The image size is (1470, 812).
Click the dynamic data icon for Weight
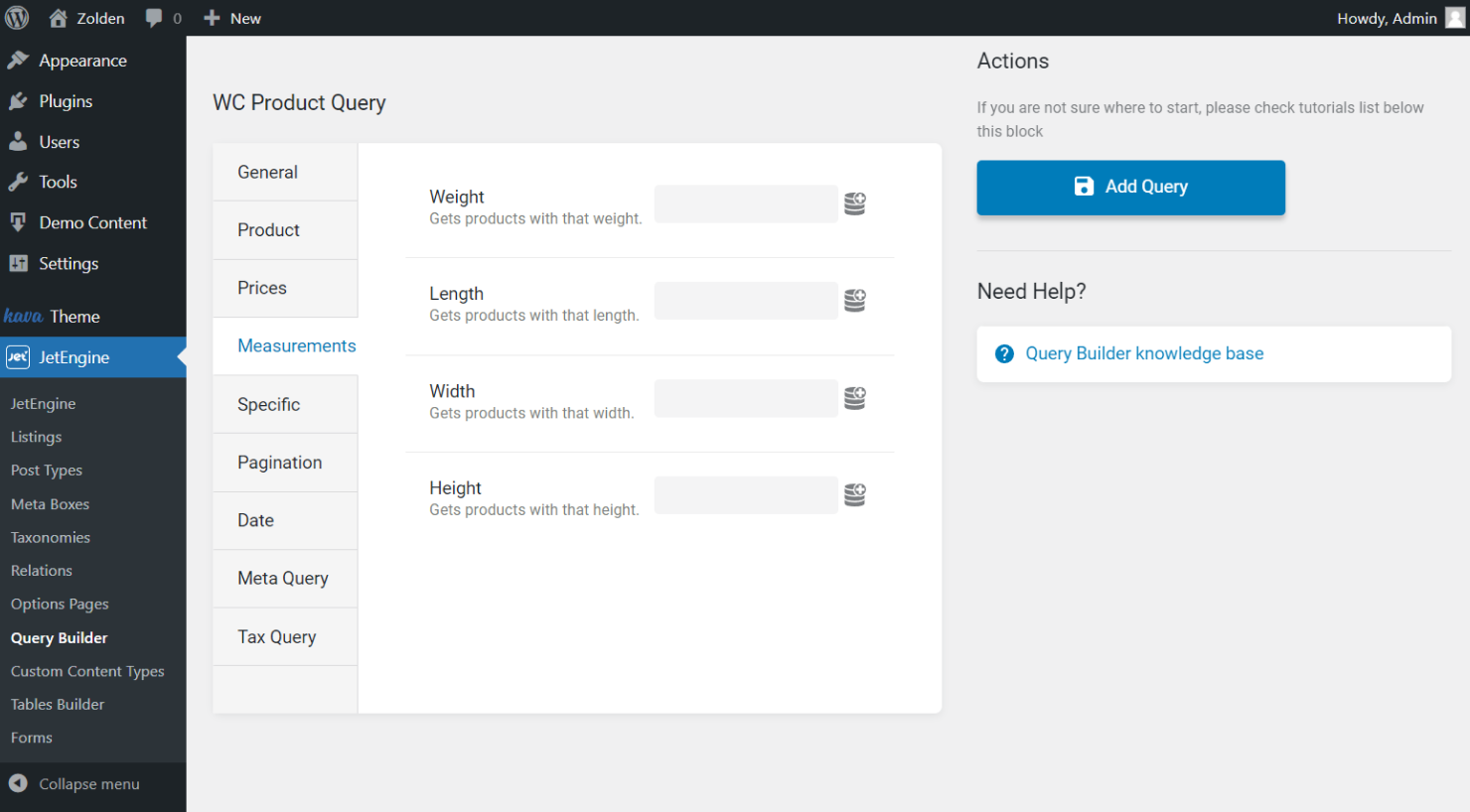tap(855, 203)
